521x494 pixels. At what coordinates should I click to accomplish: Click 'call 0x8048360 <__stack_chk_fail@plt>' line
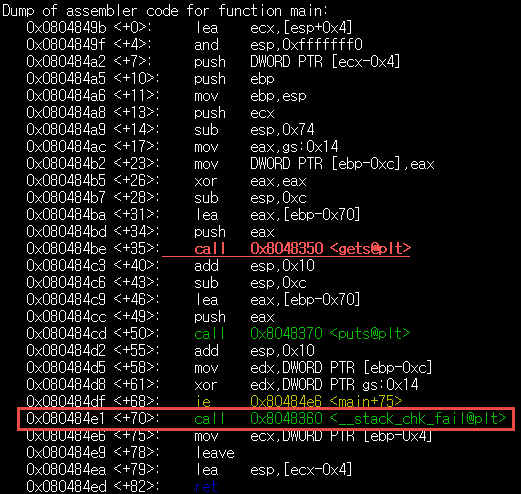(350, 419)
